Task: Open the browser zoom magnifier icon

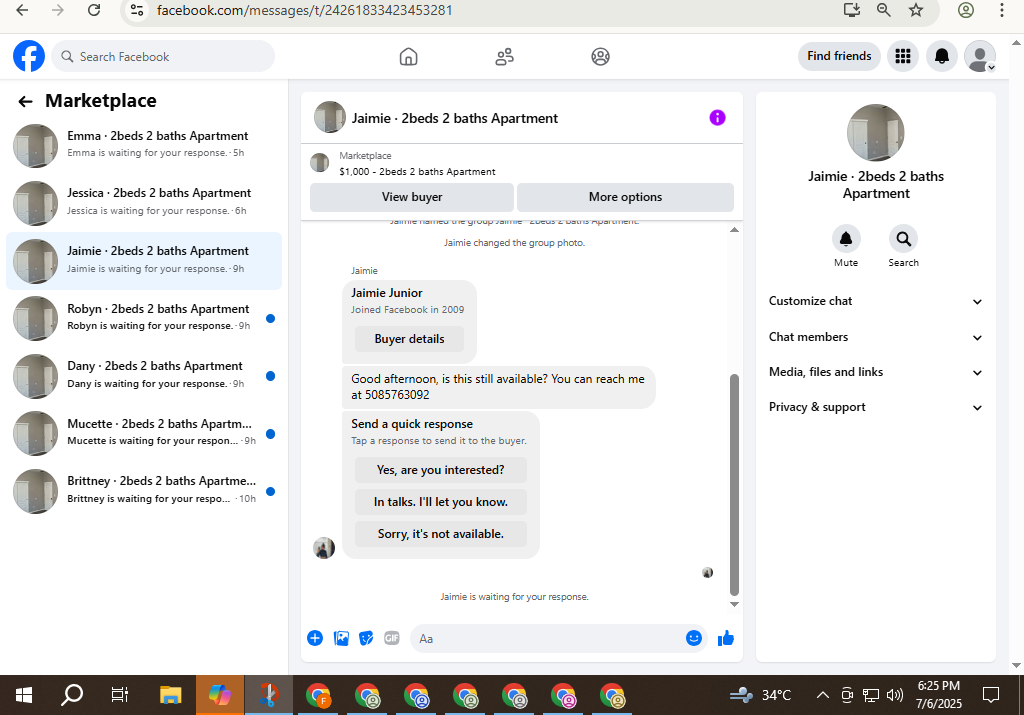Action: [884, 10]
